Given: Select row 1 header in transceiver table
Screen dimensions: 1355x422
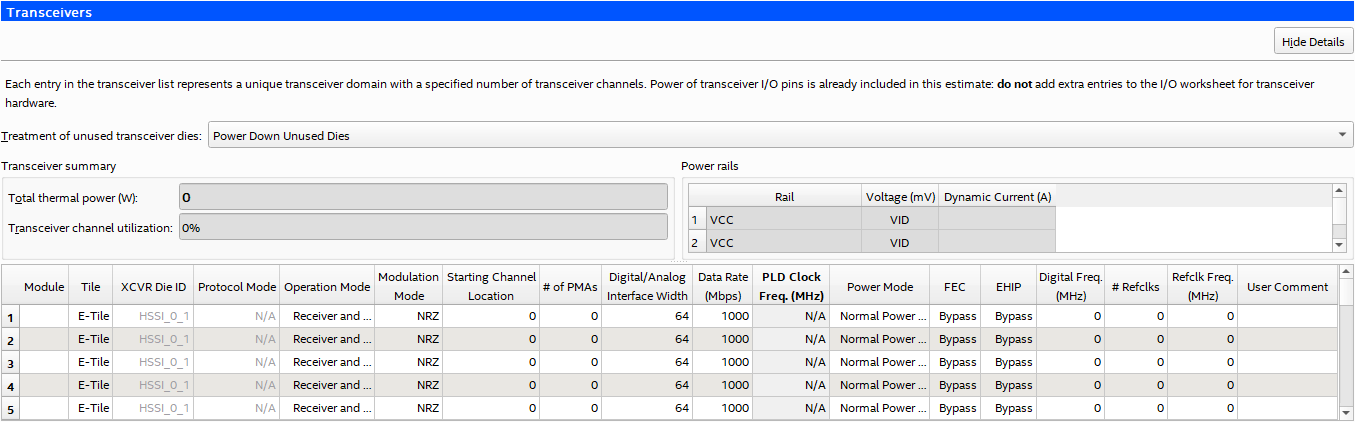Looking at the screenshot, I should click(x=11, y=317).
